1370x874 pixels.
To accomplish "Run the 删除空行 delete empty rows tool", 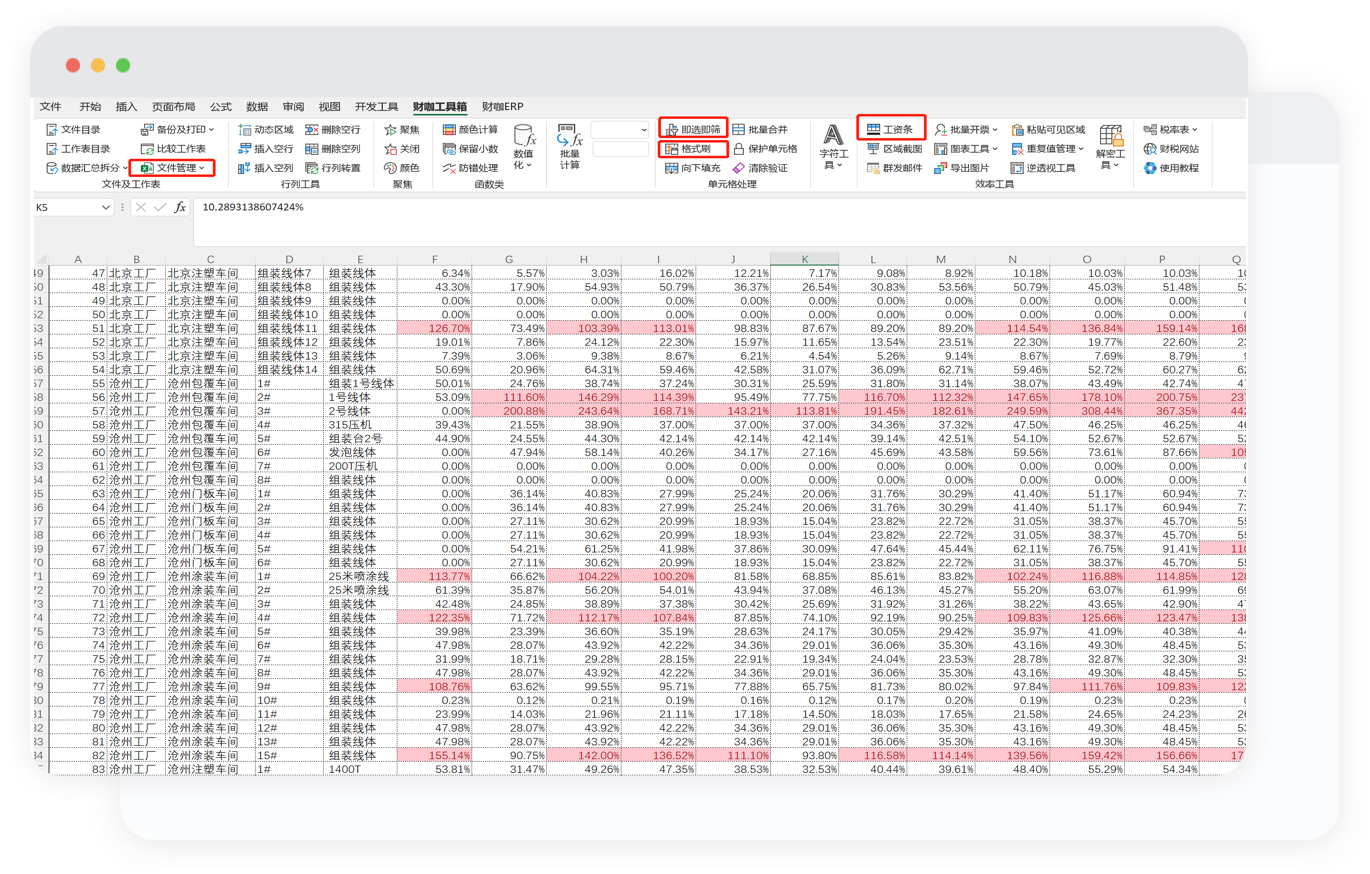I will click(312, 130).
